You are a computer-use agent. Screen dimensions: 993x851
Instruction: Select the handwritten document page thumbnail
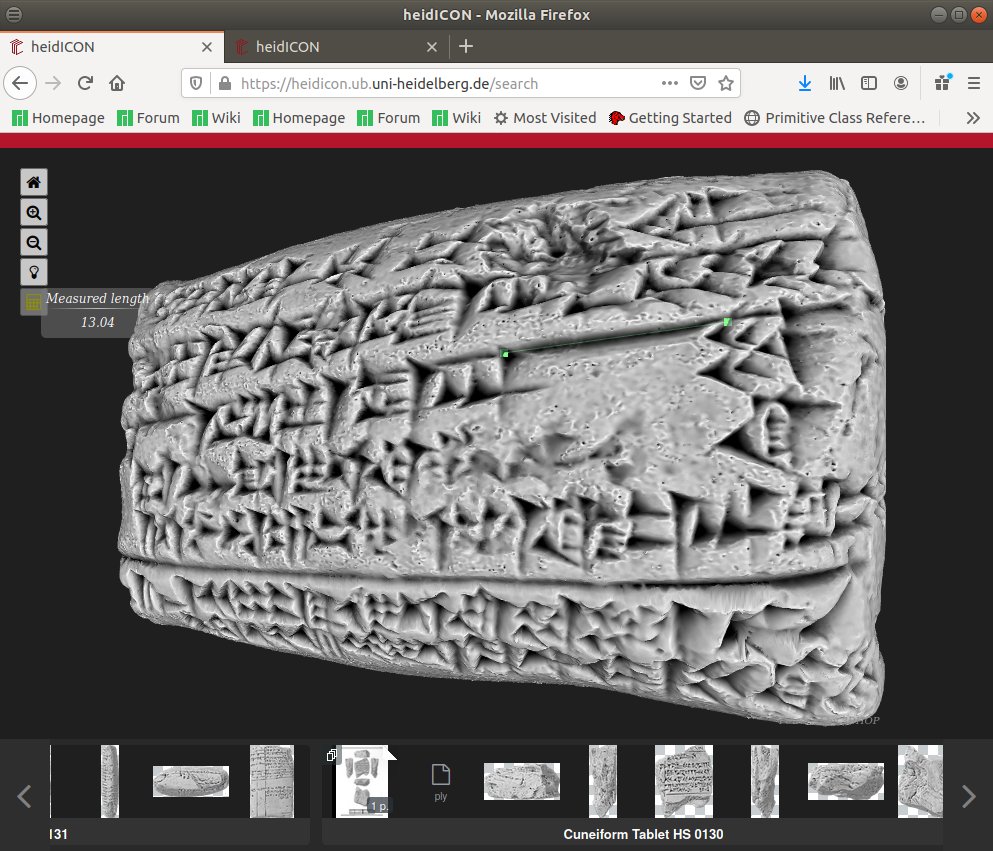click(272, 781)
